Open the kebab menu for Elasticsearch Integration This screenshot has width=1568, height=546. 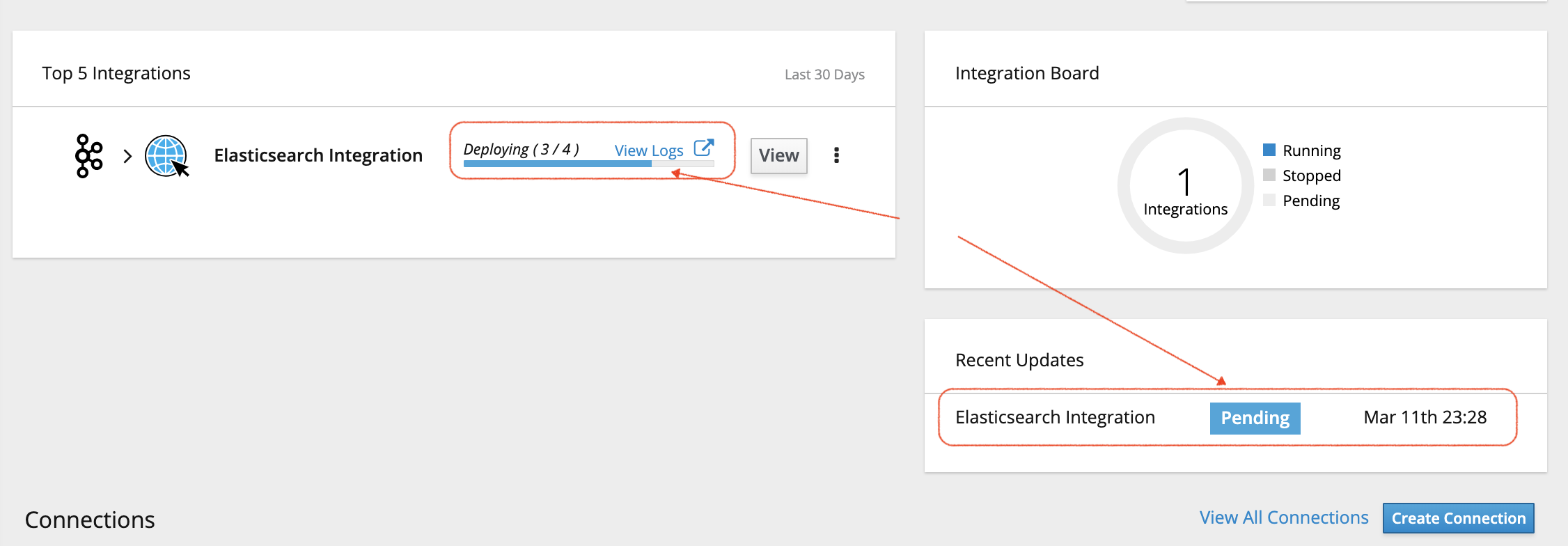pyautogui.click(x=836, y=155)
